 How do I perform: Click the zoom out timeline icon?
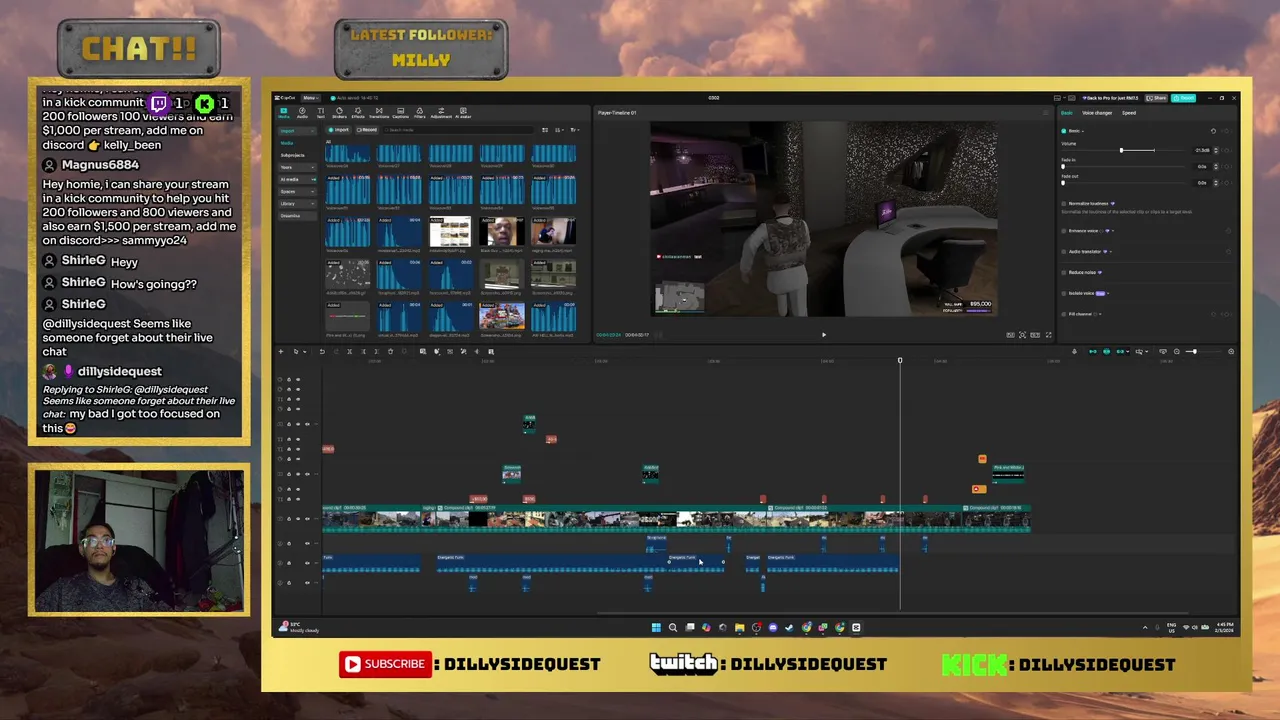coord(1177,351)
